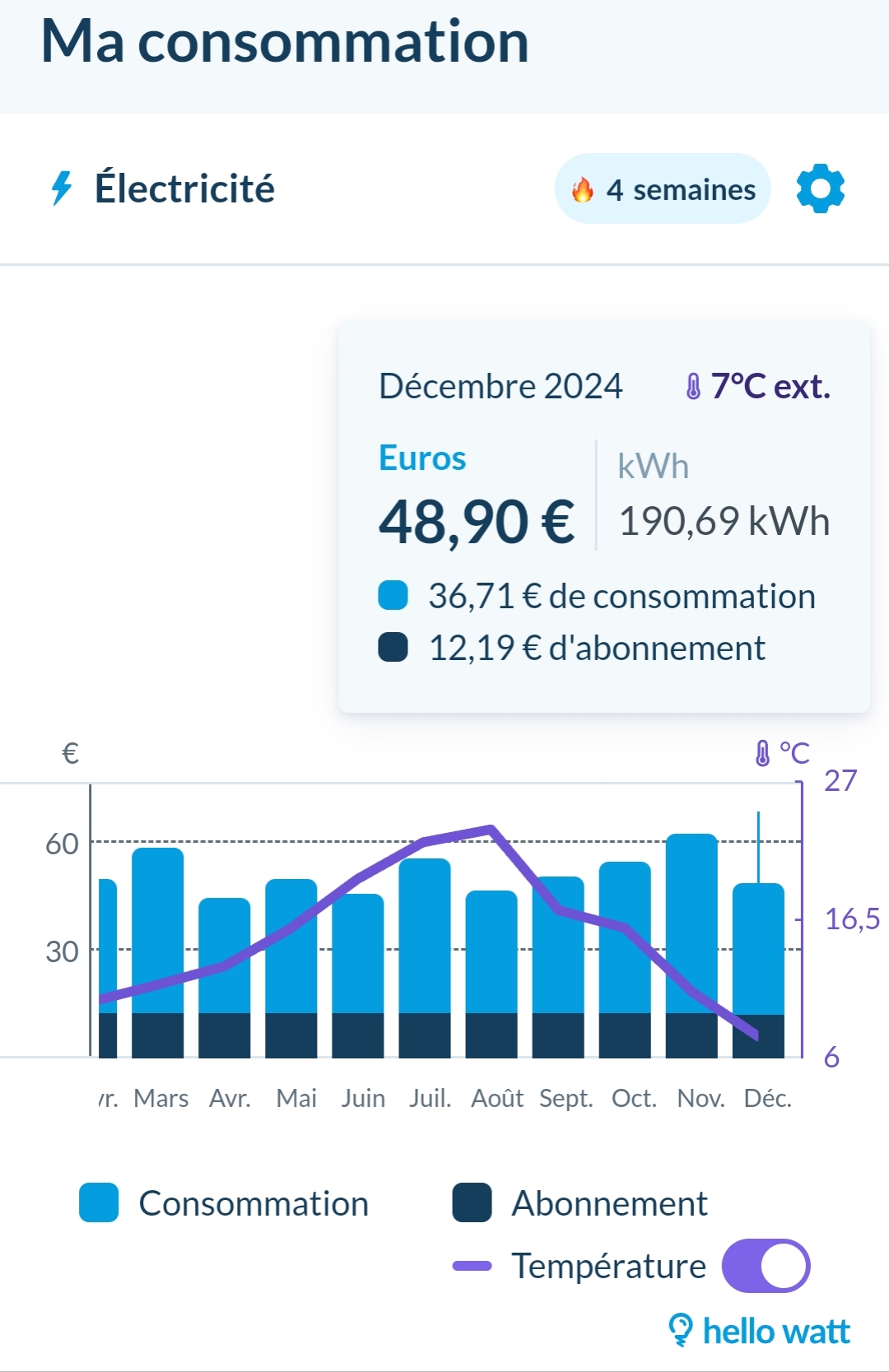The height and width of the screenshot is (1372, 889).
Task: Click the hello watt link
Action: pos(775,1331)
